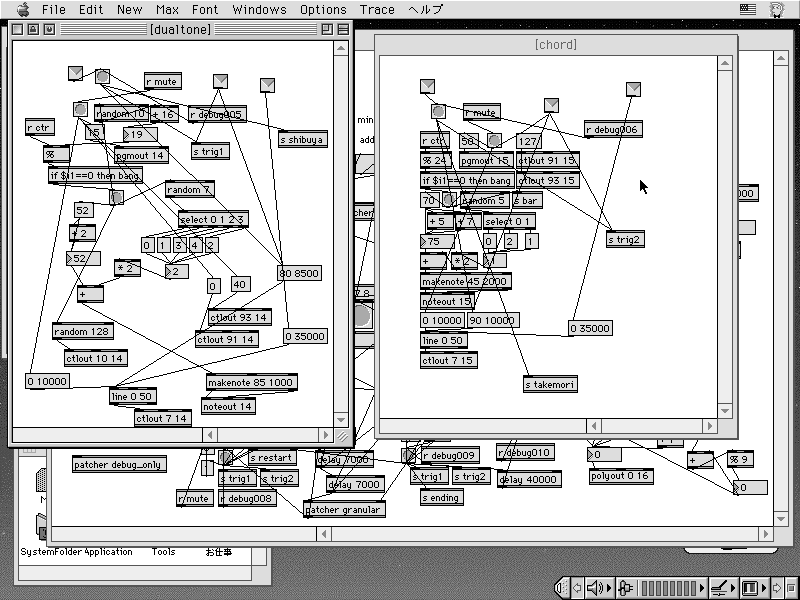Select the s ending object
The image size is (800, 600).
(x=442, y=497)
